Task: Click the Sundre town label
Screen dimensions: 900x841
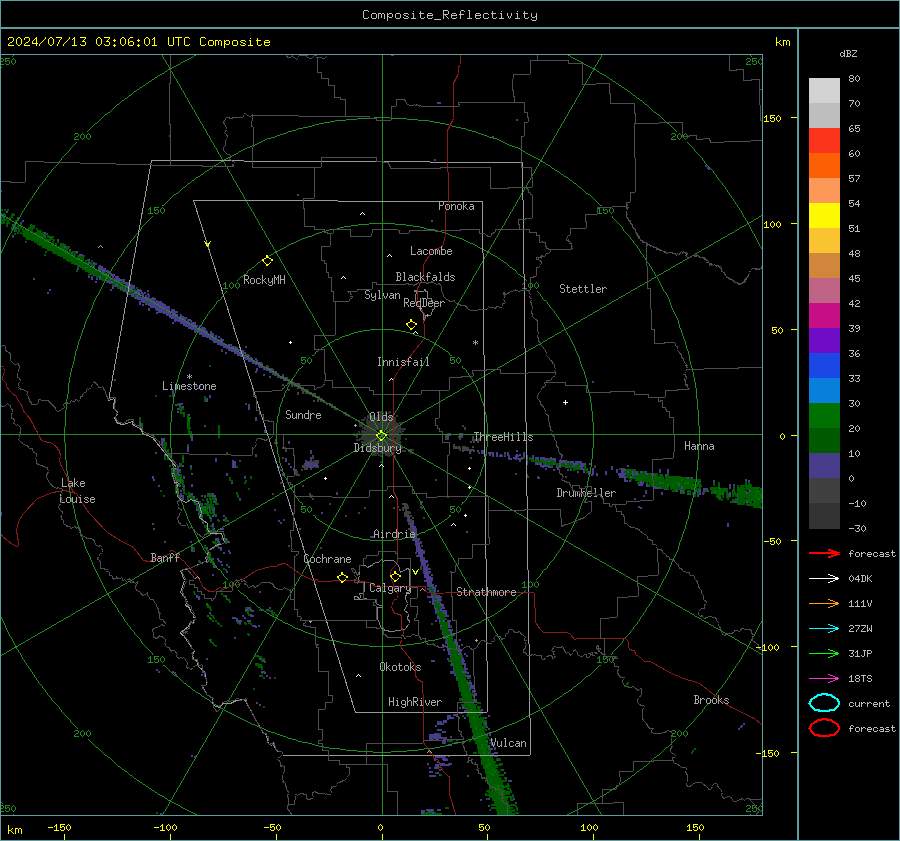Action: coord(303,414)
